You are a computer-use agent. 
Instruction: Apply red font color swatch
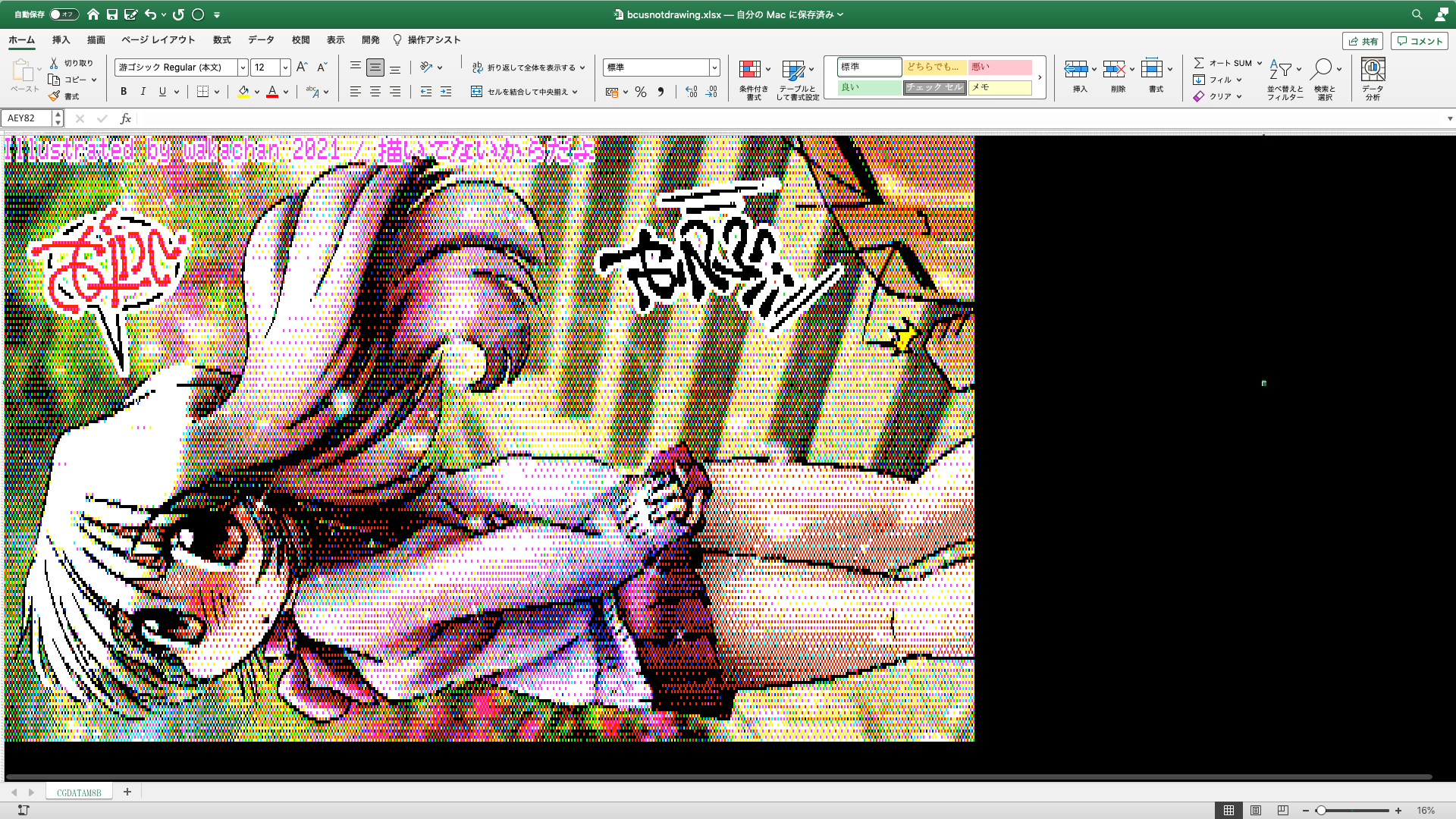pyautogui.click(x=272, y=92)
